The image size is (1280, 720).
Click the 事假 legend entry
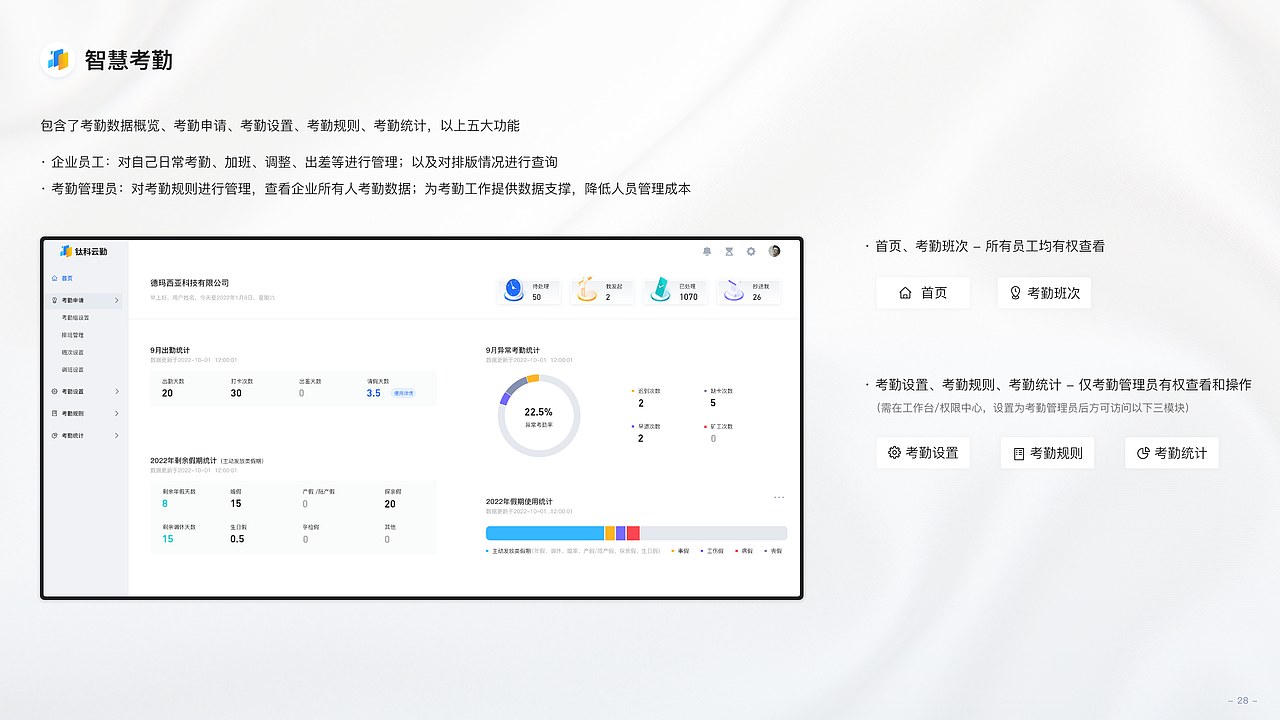click(681, 551)
